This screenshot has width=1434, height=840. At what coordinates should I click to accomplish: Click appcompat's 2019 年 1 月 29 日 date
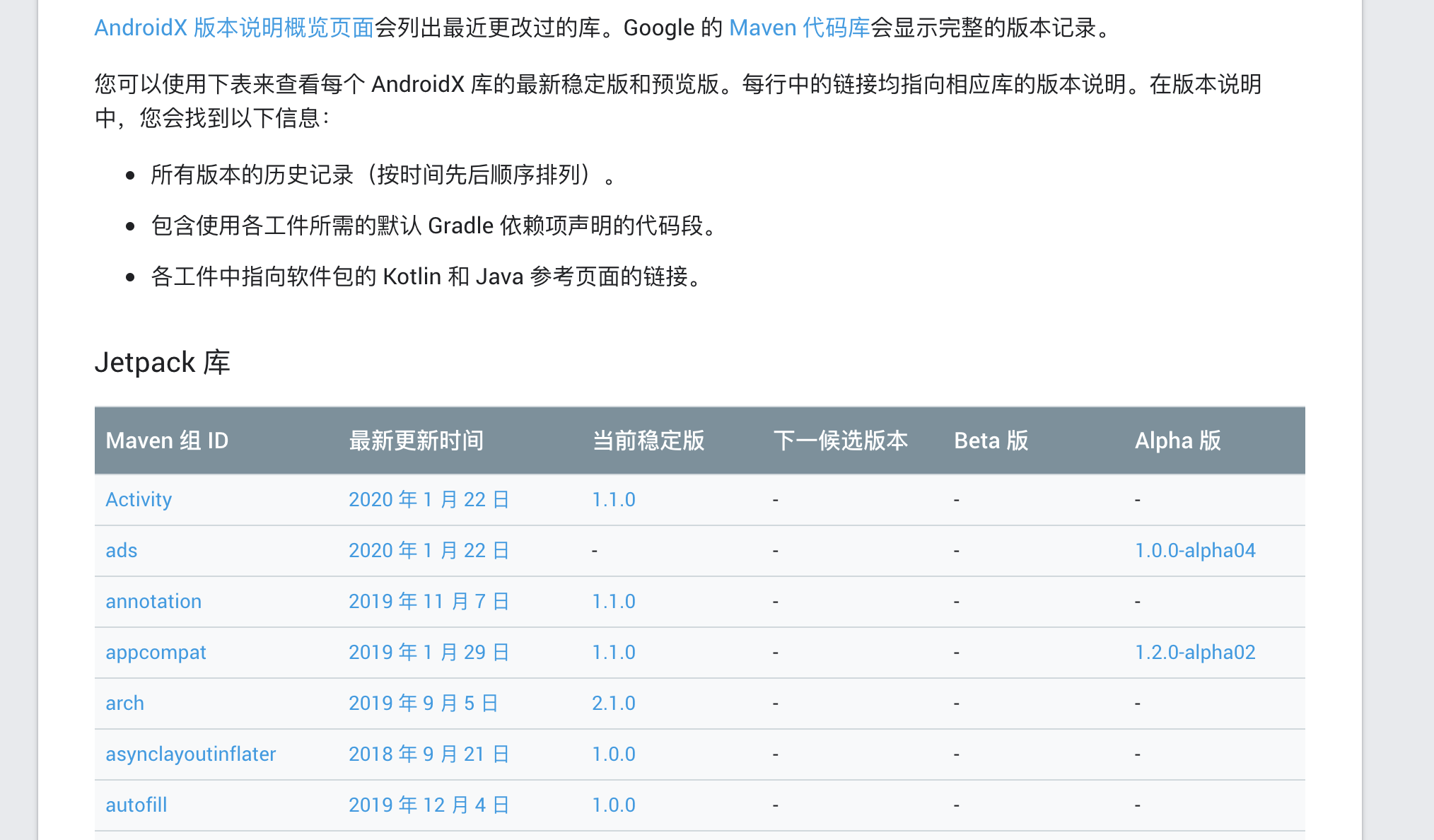click(x=429, y=652)
